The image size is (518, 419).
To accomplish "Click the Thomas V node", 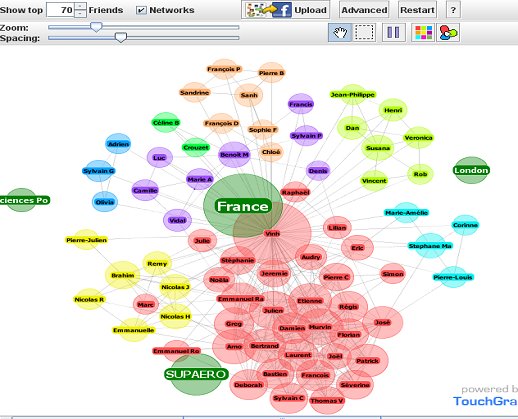I will pyautogui.click(x=327, y=401).
